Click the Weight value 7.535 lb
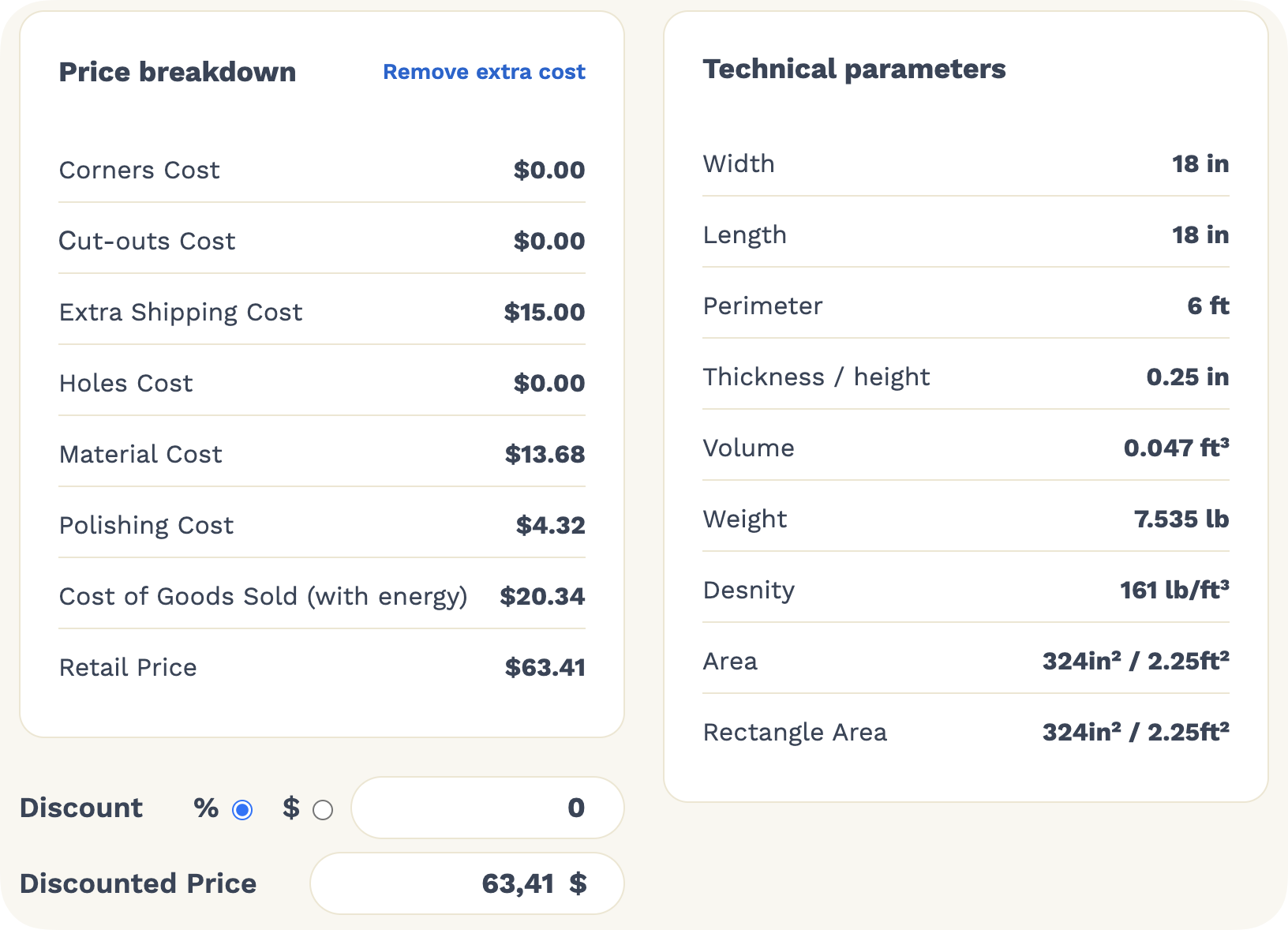Image resolution: width=1288 pixels, height=930 pixels. click(1181, 519)
